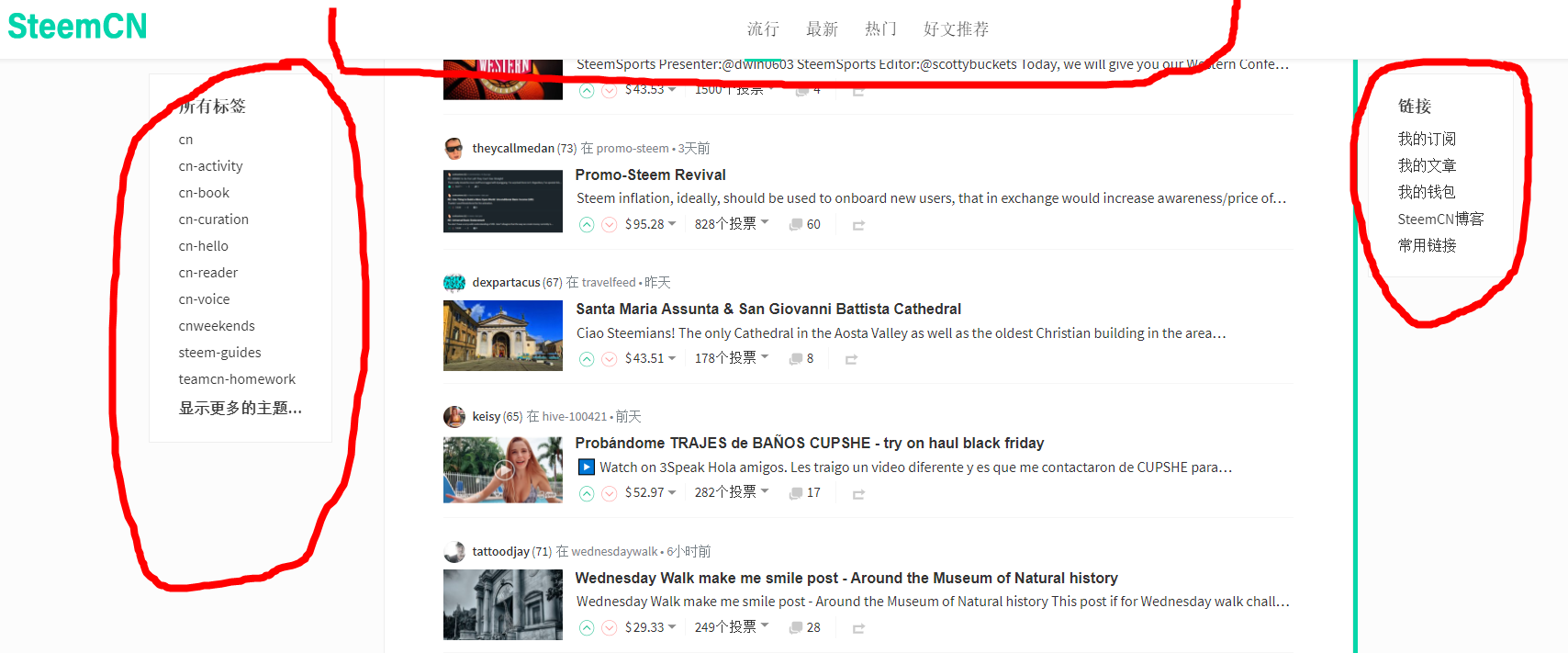Click theycallmedan's avatar
Viewport: 1568px width, 653px height.
454,148
